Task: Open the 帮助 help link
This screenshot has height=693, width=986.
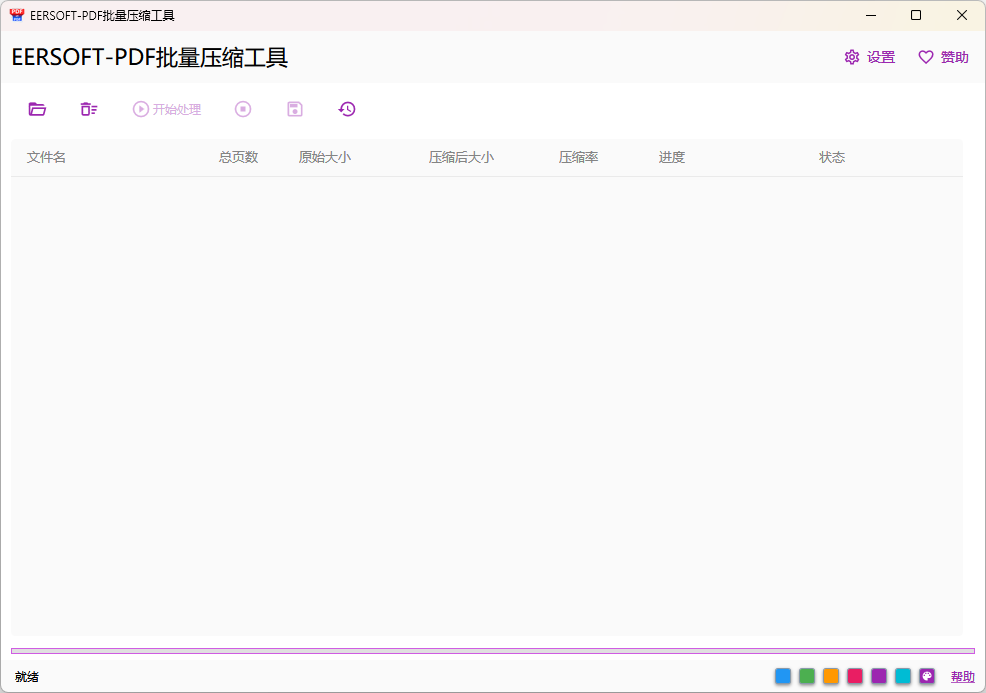Action: coord(963,676)
